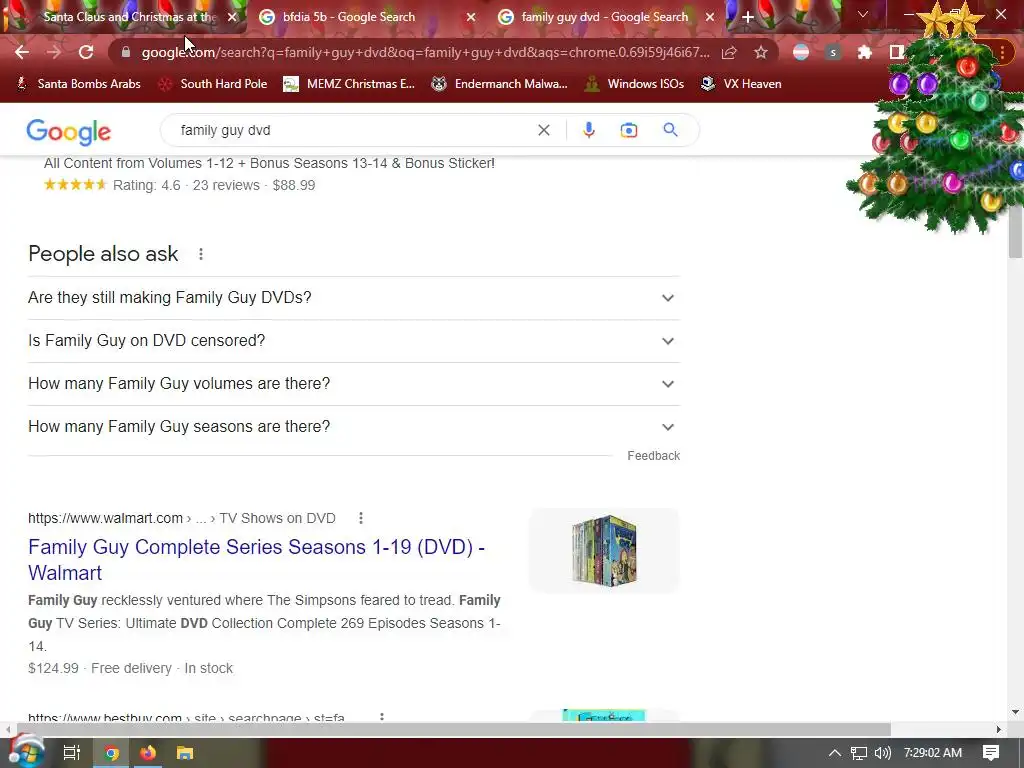Switch to Chrome on the taskbar
This screenshot has width=1024, height=768.
(x=112, y=753)
